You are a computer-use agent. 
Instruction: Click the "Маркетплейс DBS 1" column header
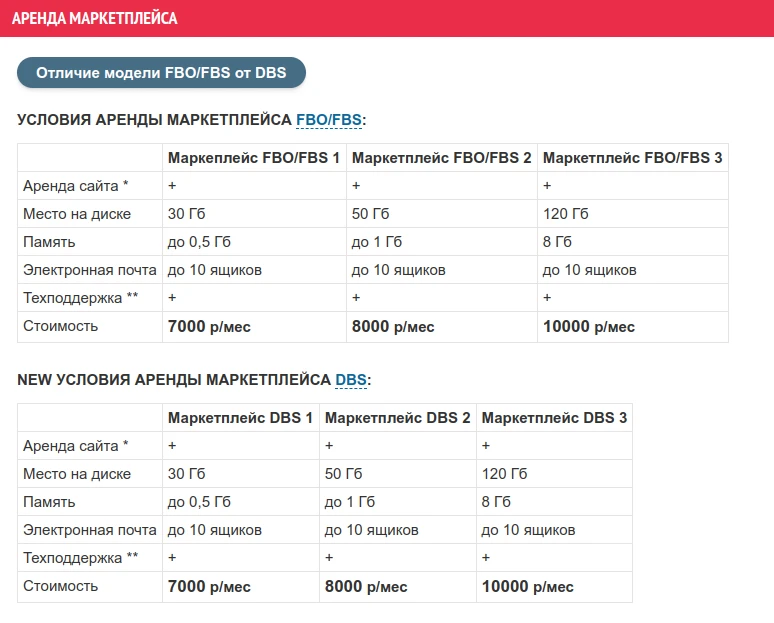(x=240, y=418)
